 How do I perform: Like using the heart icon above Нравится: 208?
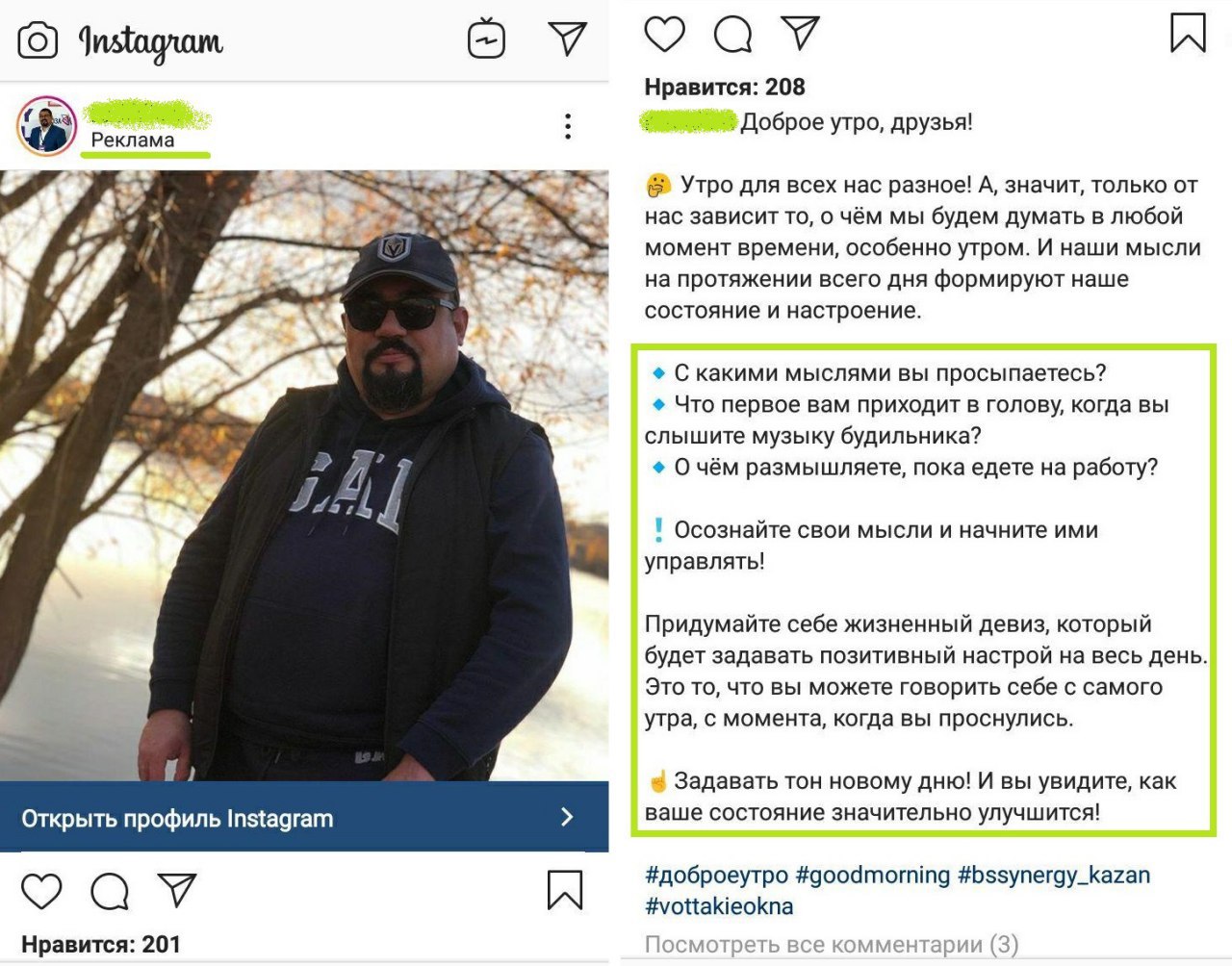coord(664,34)
